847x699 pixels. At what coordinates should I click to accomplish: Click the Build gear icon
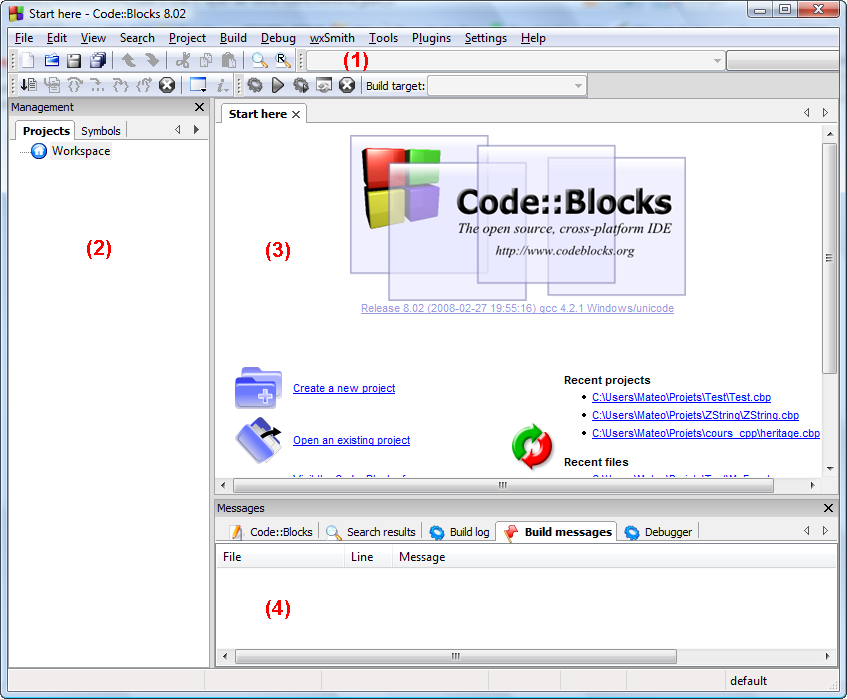[254, 85]
